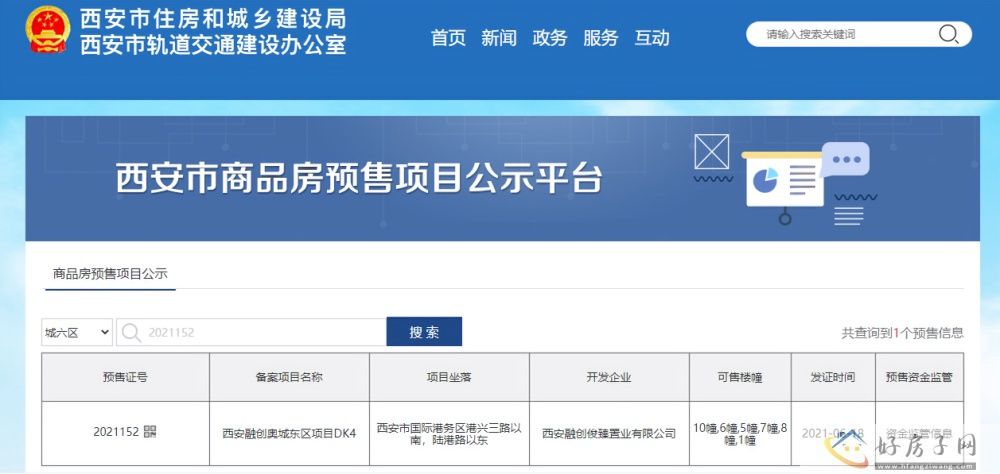Open the 政务 navigation menu
Viewport: 1000px width, 474px height.
click(x=550, y=38)
